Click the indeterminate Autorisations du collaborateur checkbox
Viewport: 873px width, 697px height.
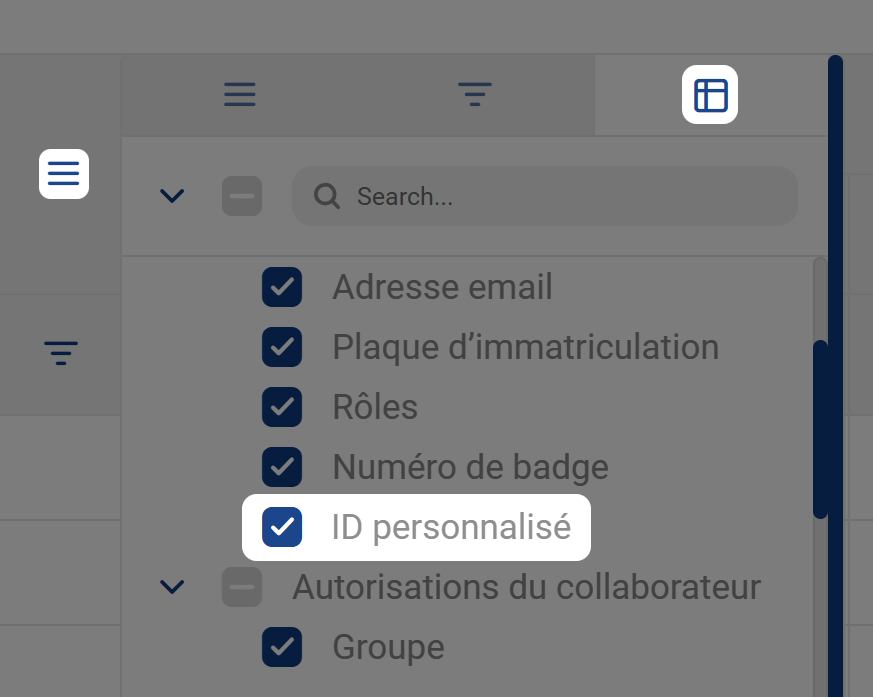pos(241,587)
